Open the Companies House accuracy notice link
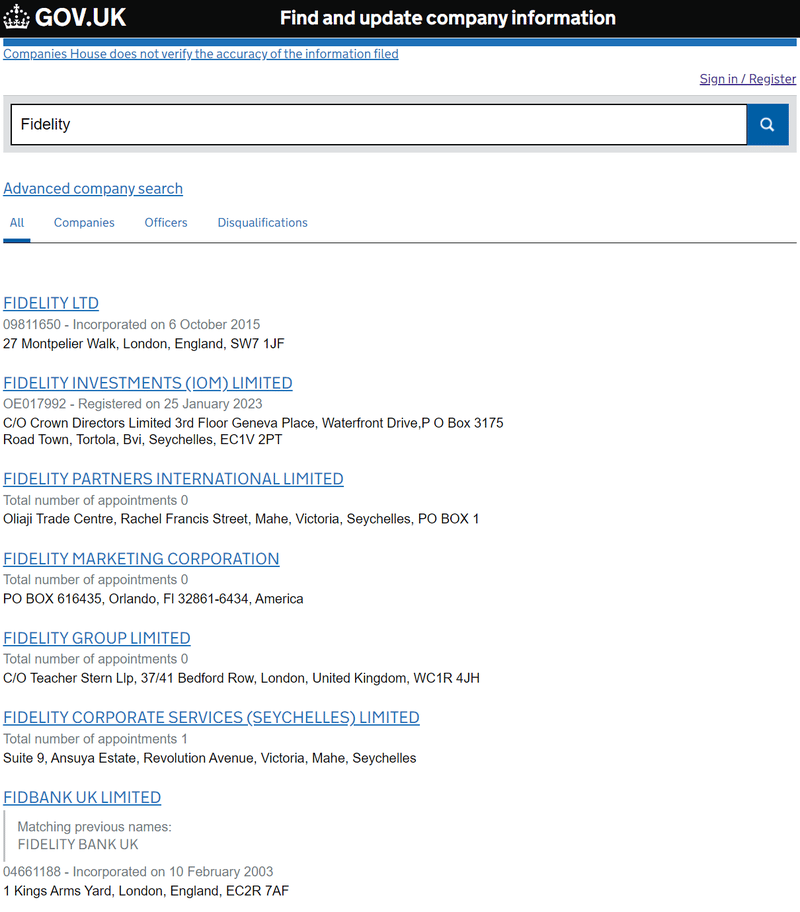Viewport: 800px width, 912px height. click(x=201, y=54)
